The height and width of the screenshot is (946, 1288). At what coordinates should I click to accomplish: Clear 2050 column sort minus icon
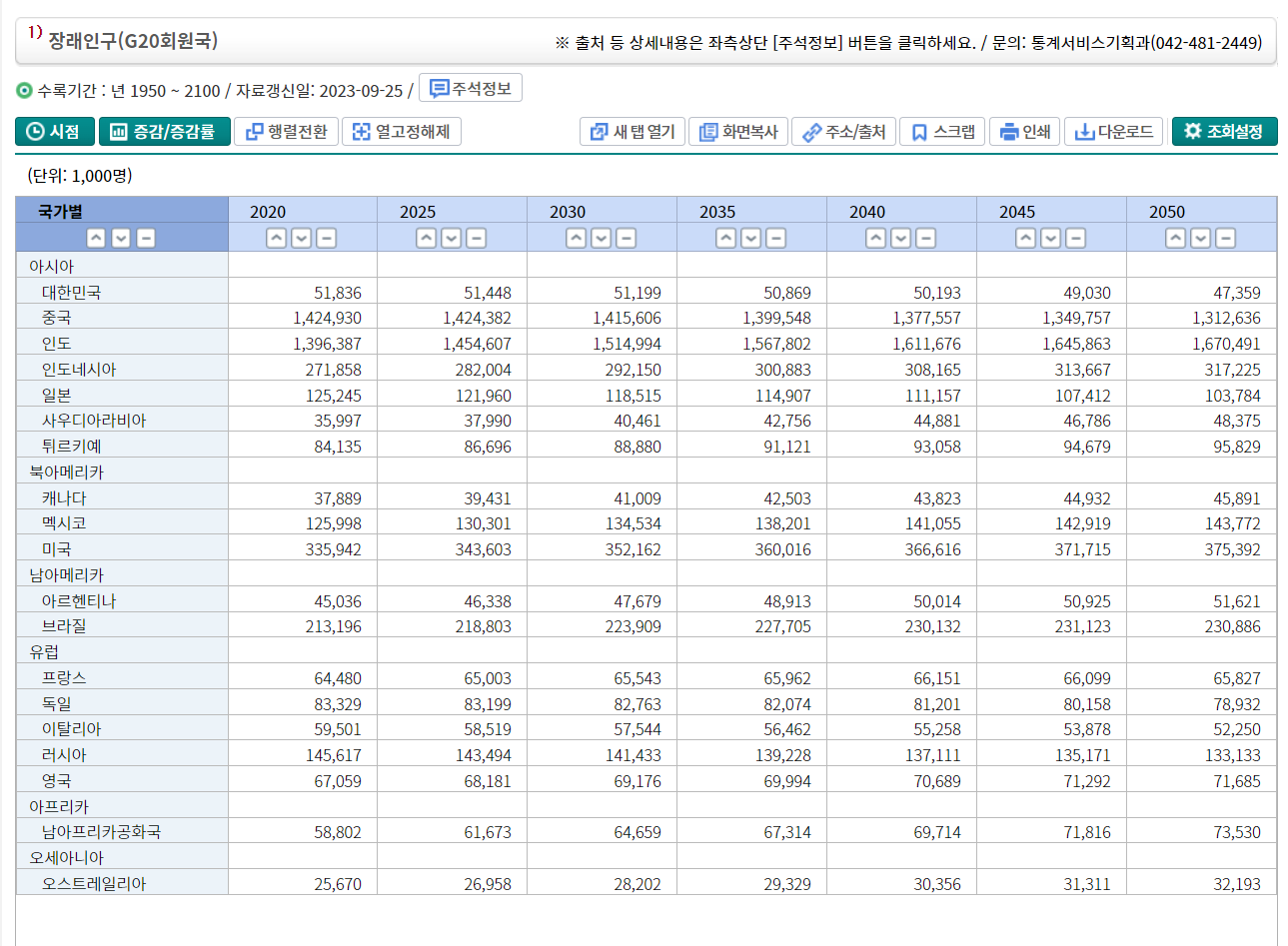click(x=1225, y=238)
